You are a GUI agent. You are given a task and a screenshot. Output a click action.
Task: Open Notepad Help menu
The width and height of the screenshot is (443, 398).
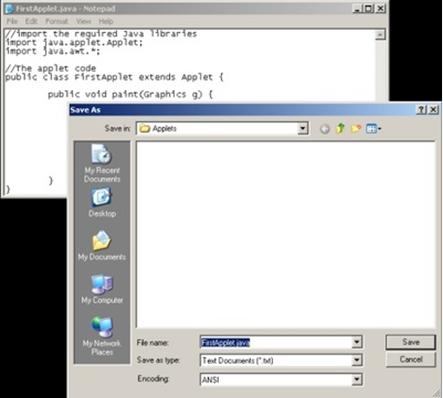click(x=106, y=21)
